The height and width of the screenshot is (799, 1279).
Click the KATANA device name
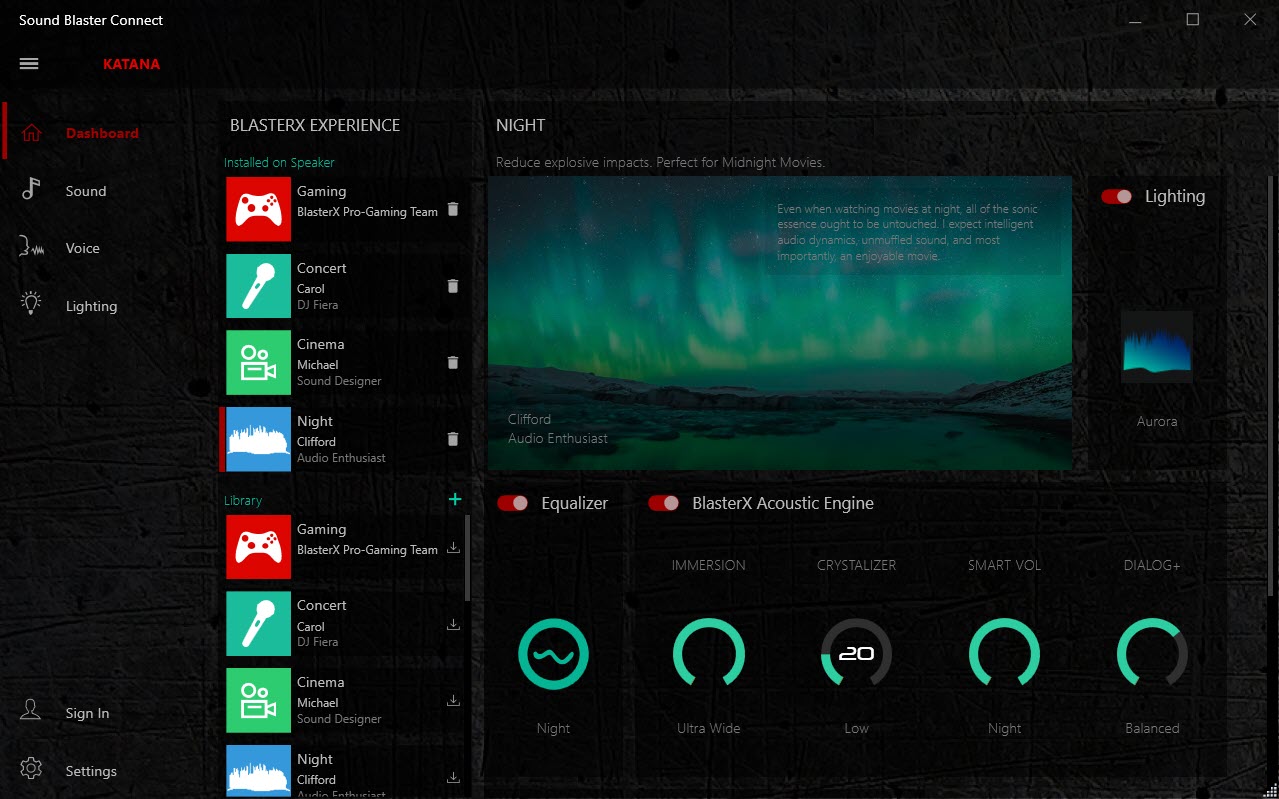click(131, 64)
